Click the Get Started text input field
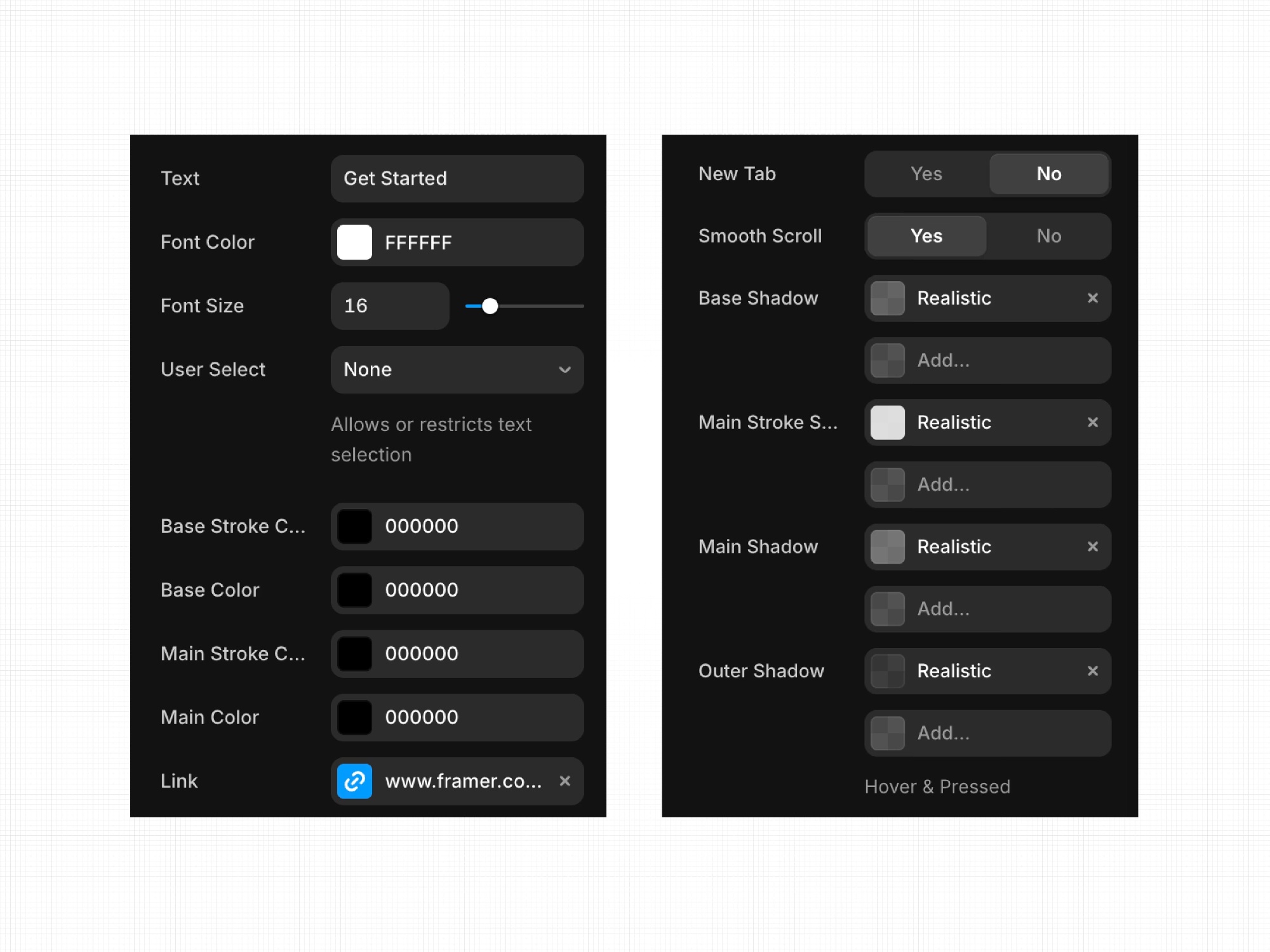Image resolution: width=1270 pixels, height=952 pixels. pyautogui.click(x=456, y=178)
